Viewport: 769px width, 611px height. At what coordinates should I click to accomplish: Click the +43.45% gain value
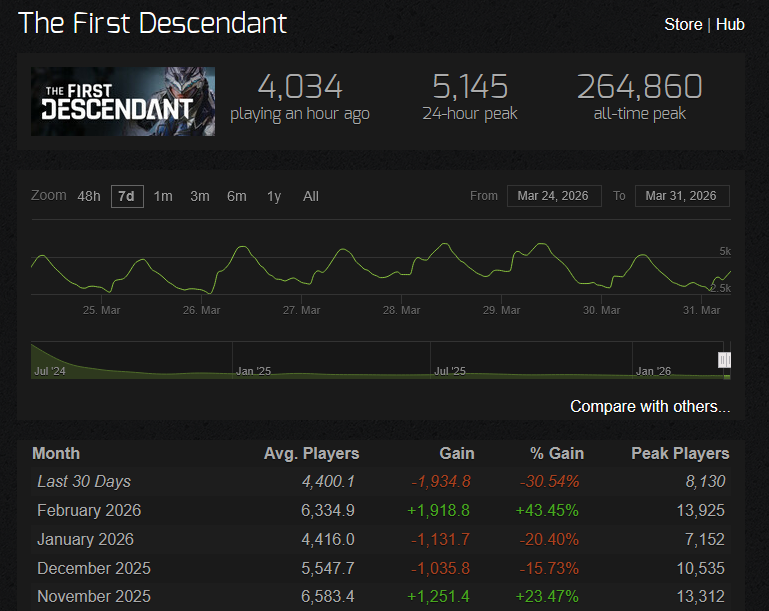coord(547,510)
